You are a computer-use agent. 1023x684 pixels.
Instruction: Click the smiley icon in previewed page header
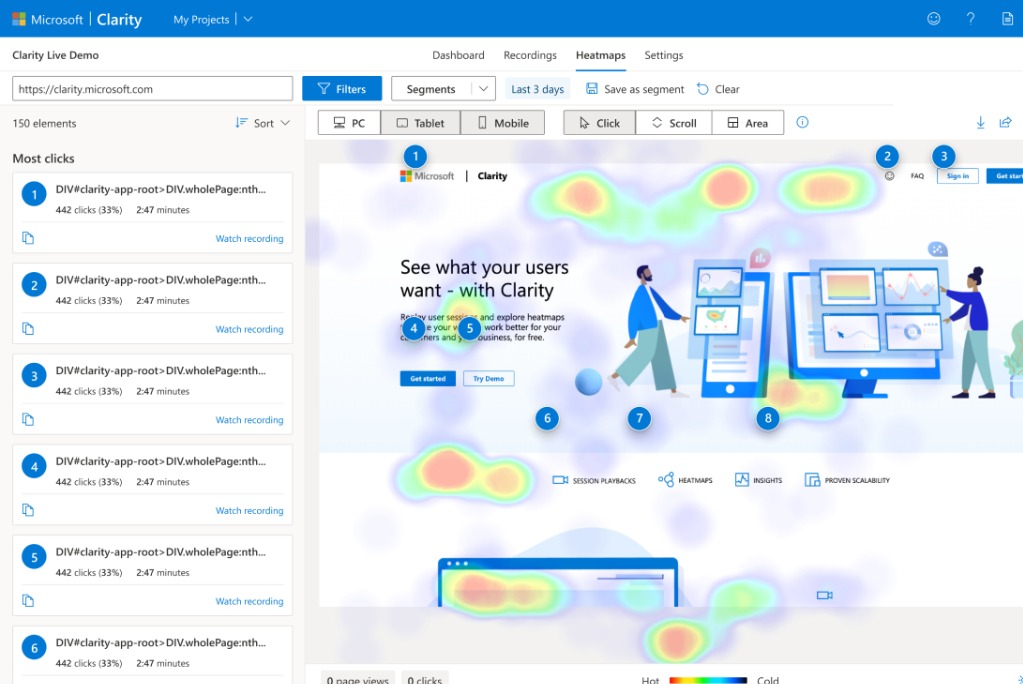[889, 176]
